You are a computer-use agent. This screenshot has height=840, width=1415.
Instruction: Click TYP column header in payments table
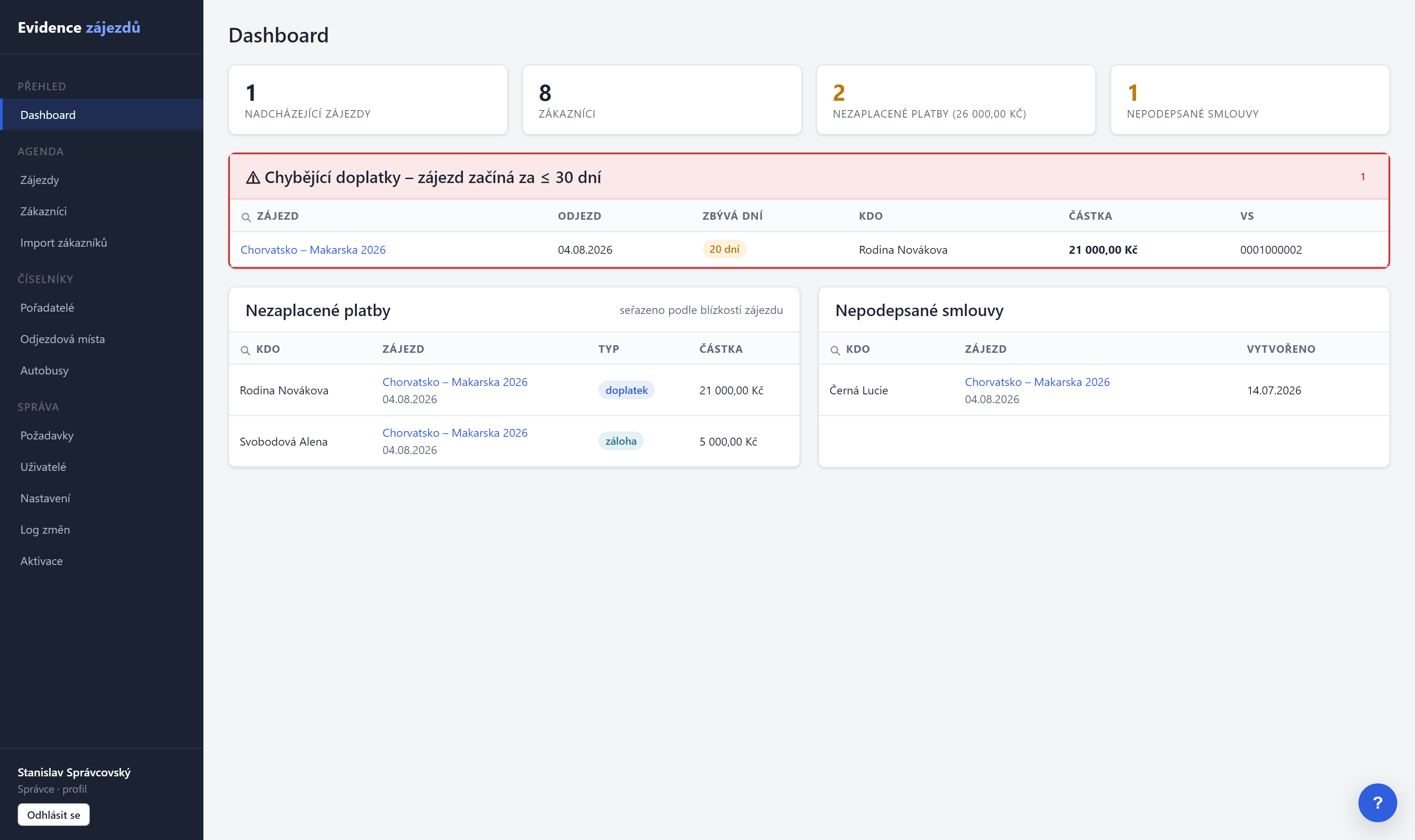(608, 349)
